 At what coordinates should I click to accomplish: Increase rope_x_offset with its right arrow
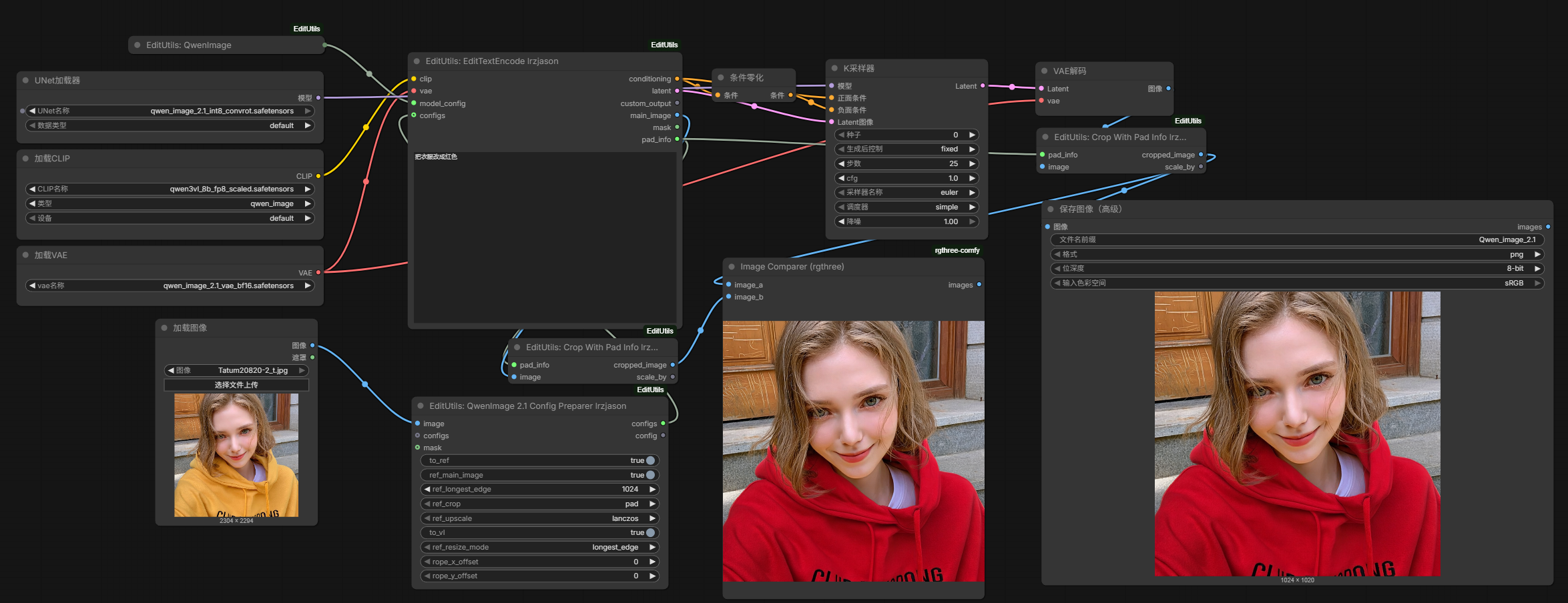(x=652, y=562)
